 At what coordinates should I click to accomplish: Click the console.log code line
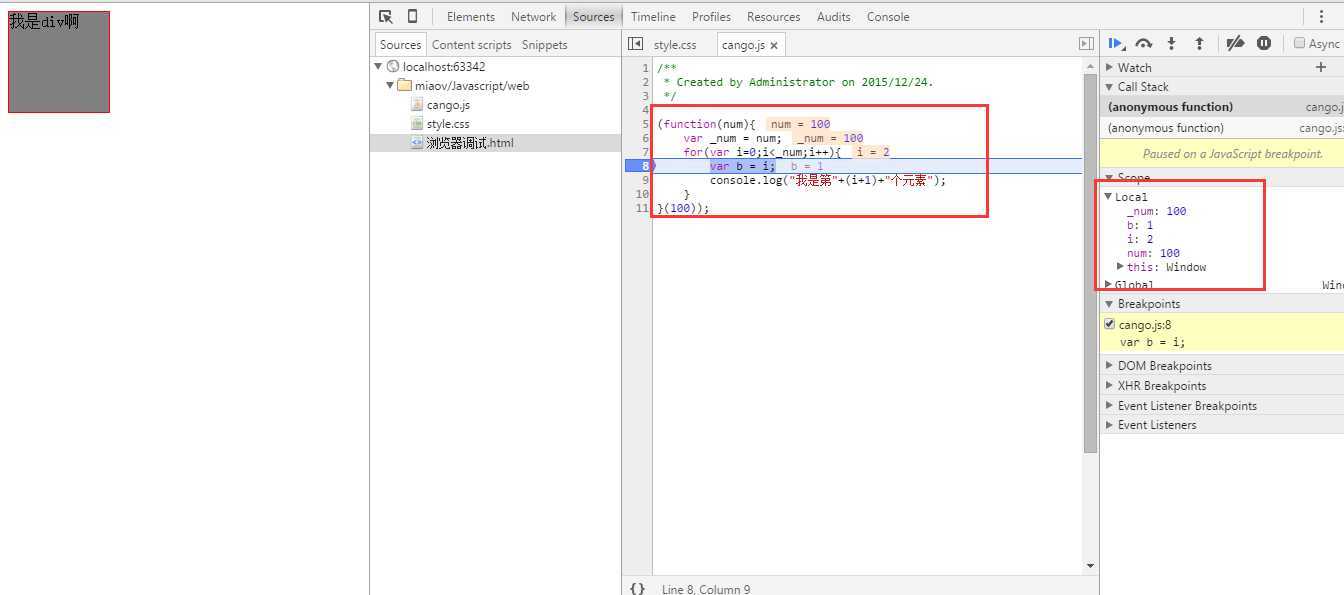[828, 180]
